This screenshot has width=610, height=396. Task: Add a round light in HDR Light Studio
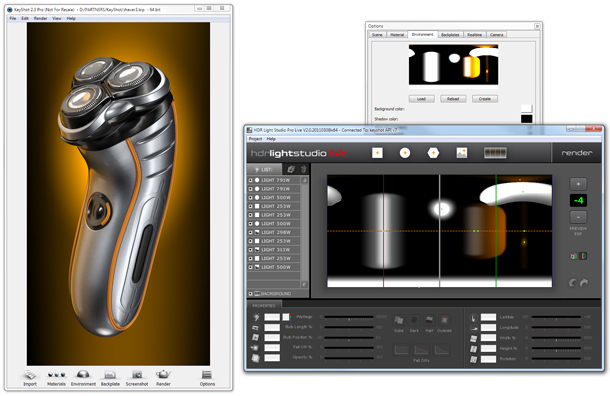click(x=405, y=153)
